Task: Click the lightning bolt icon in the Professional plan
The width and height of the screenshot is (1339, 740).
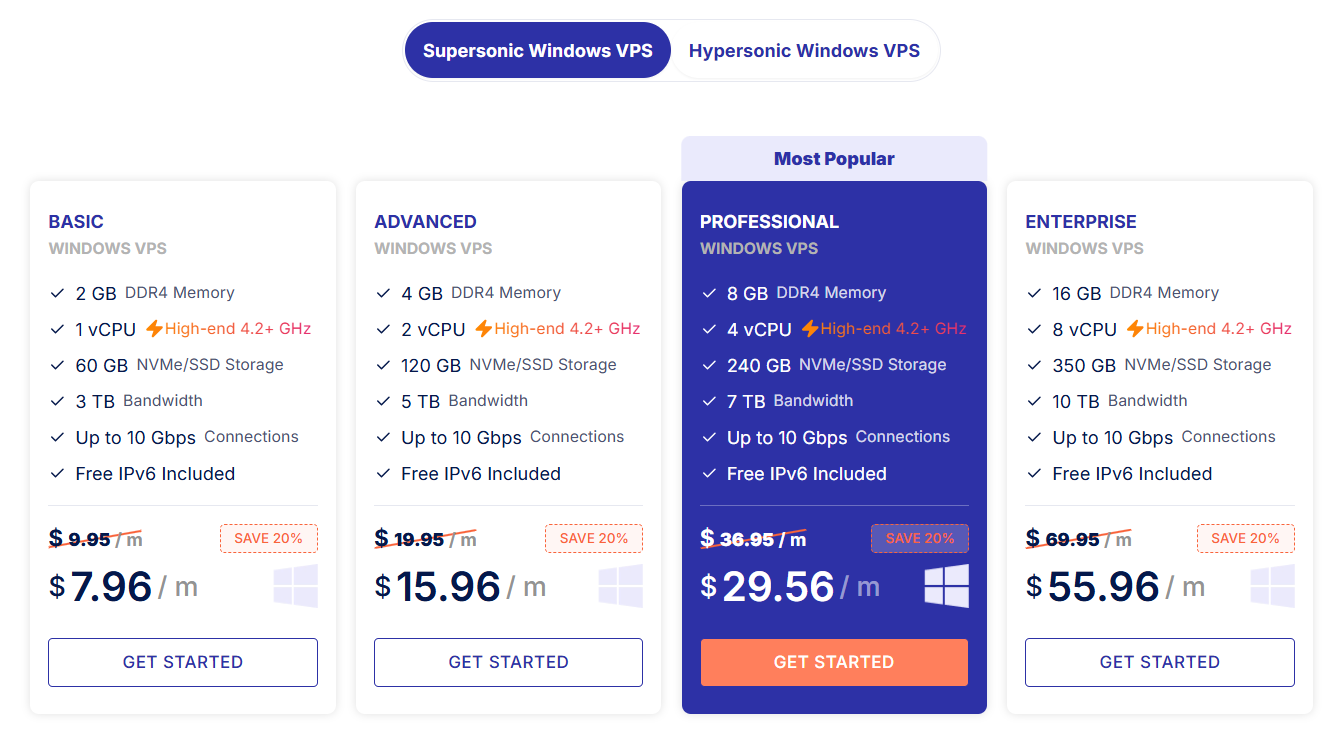Action: coord(809,328)
